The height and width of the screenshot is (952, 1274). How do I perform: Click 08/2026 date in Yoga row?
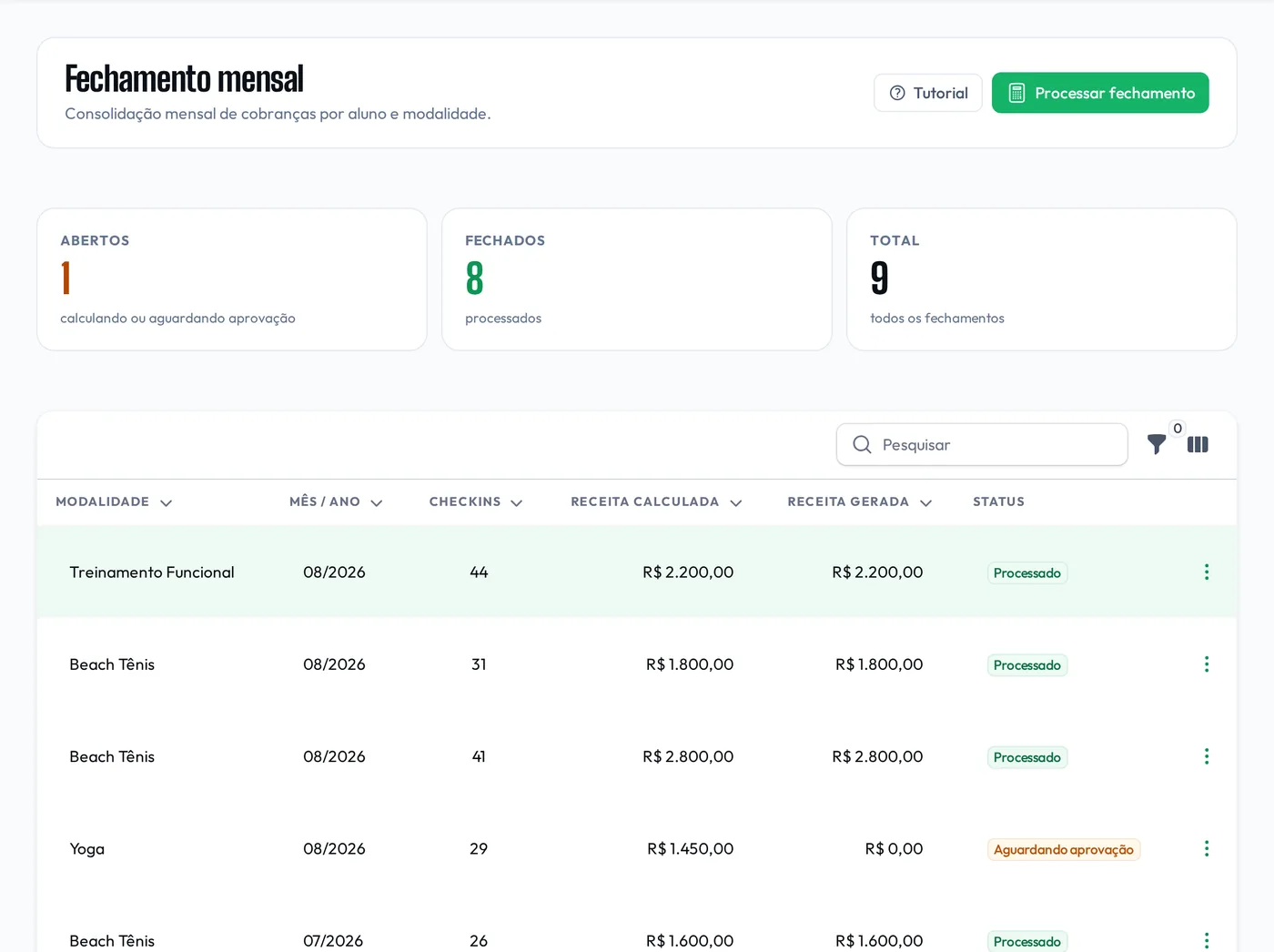(334, 848)
